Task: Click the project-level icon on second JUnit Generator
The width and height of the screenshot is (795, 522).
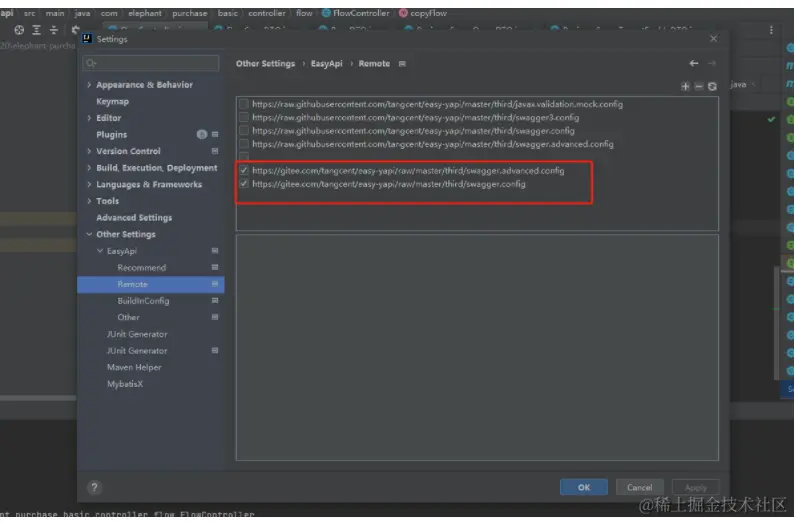Action: [x=215, y=350]
